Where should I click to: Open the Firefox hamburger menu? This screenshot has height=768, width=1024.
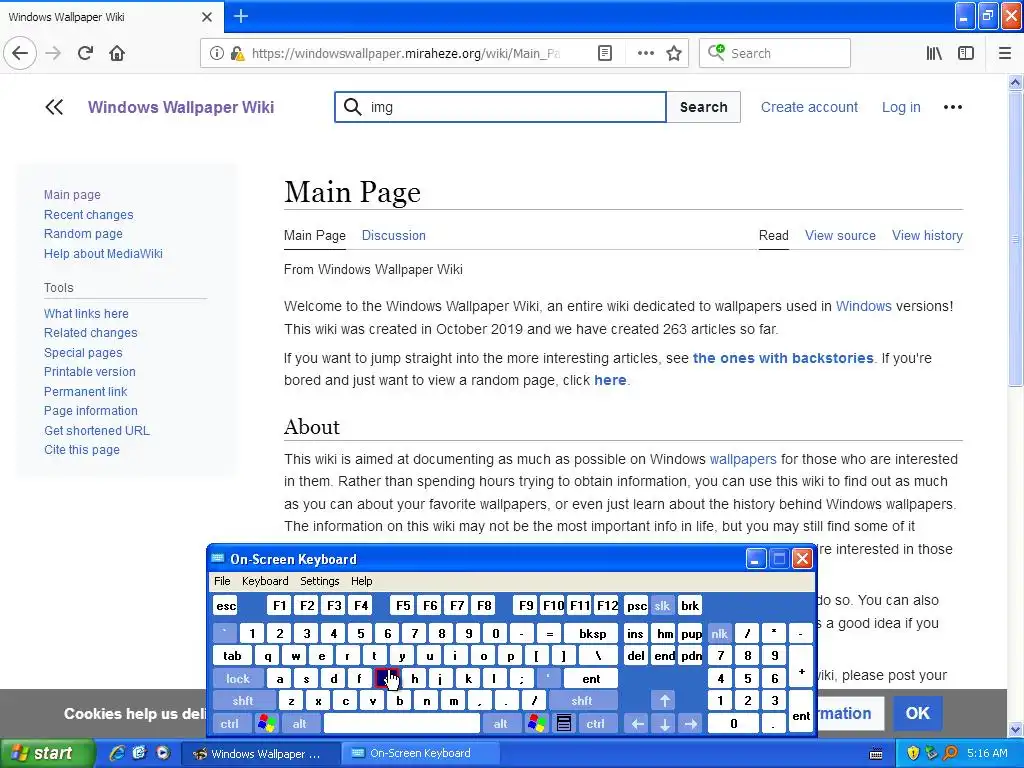(1005, 54)
